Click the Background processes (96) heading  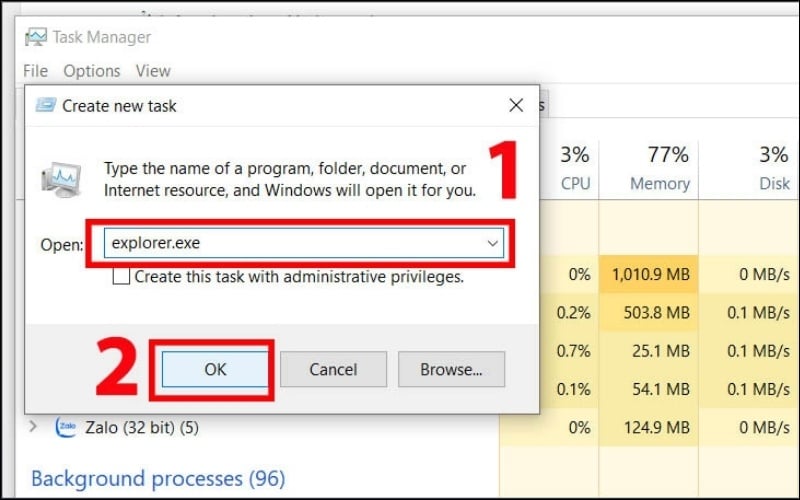(x=158, y=479)
